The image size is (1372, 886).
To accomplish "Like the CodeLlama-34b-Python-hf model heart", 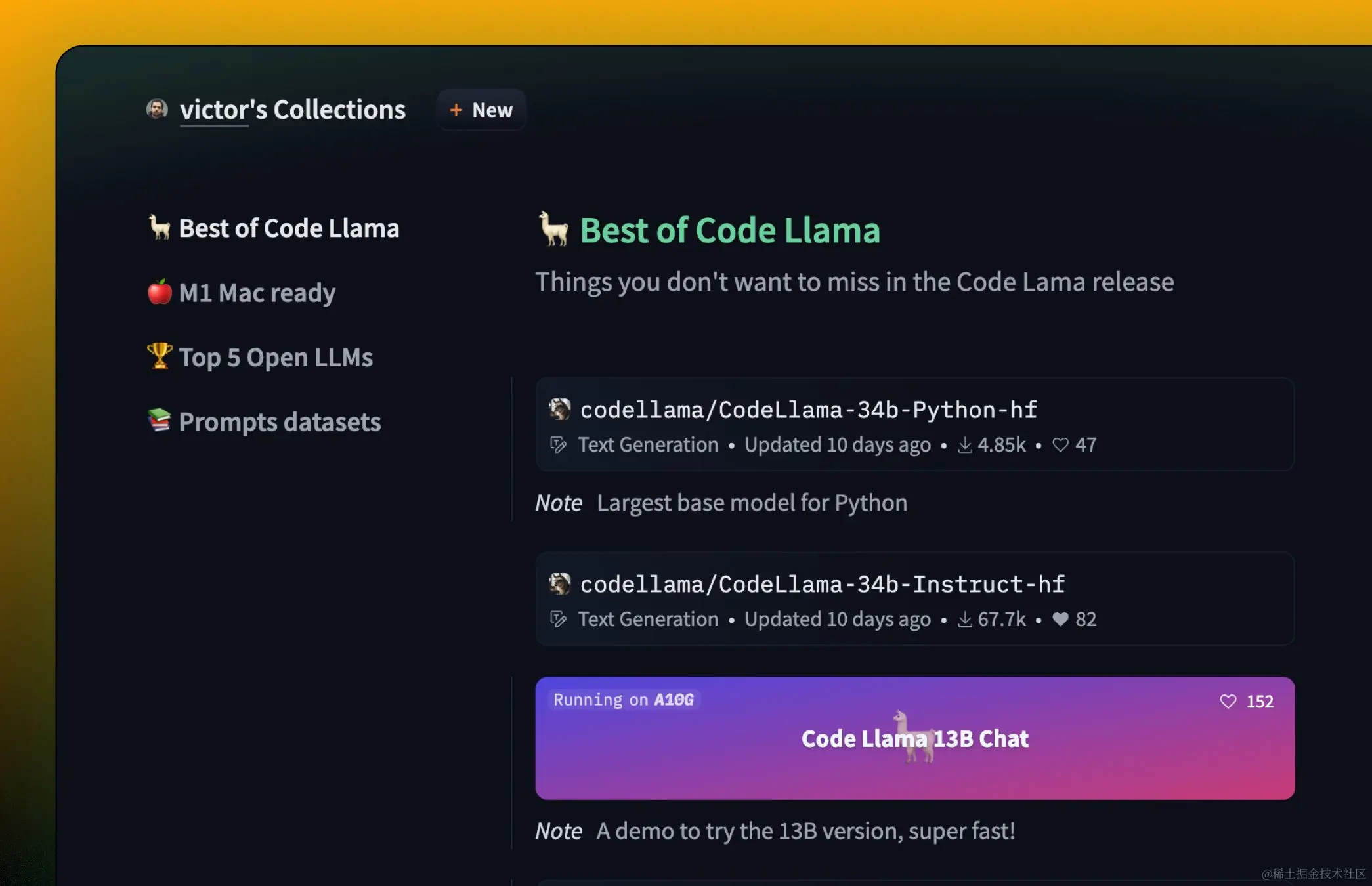I will click(1060, 445).
